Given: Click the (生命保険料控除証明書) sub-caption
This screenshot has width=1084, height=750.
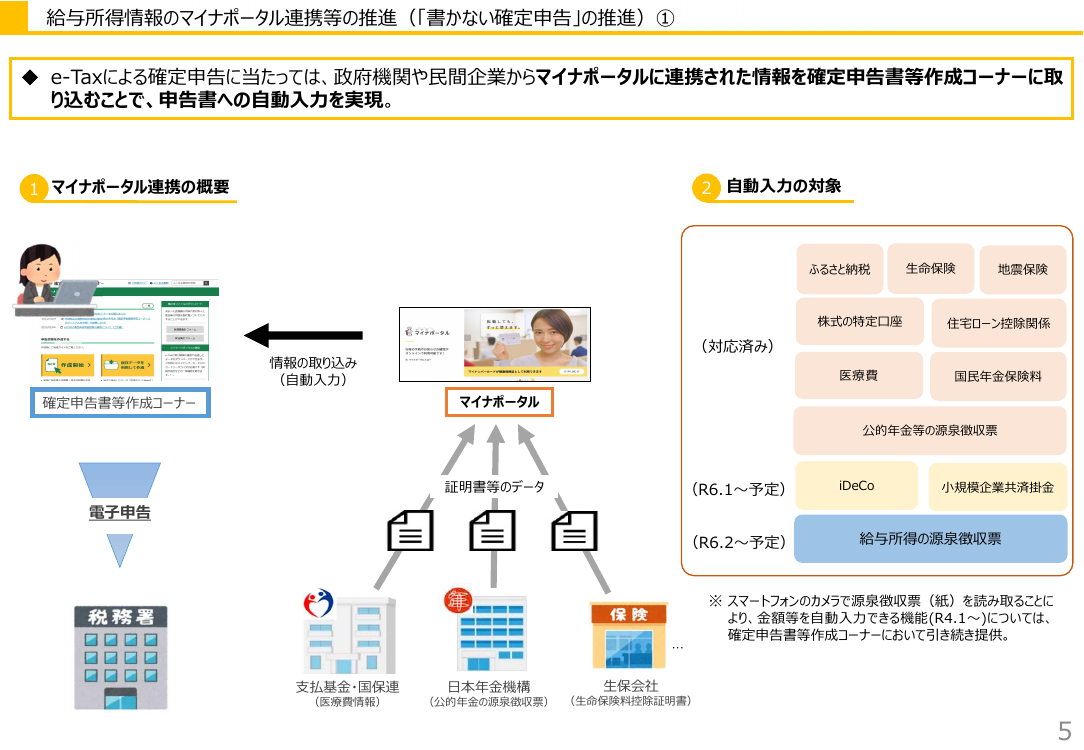Looking at the screenshot, I should click(x=630, y=701).
